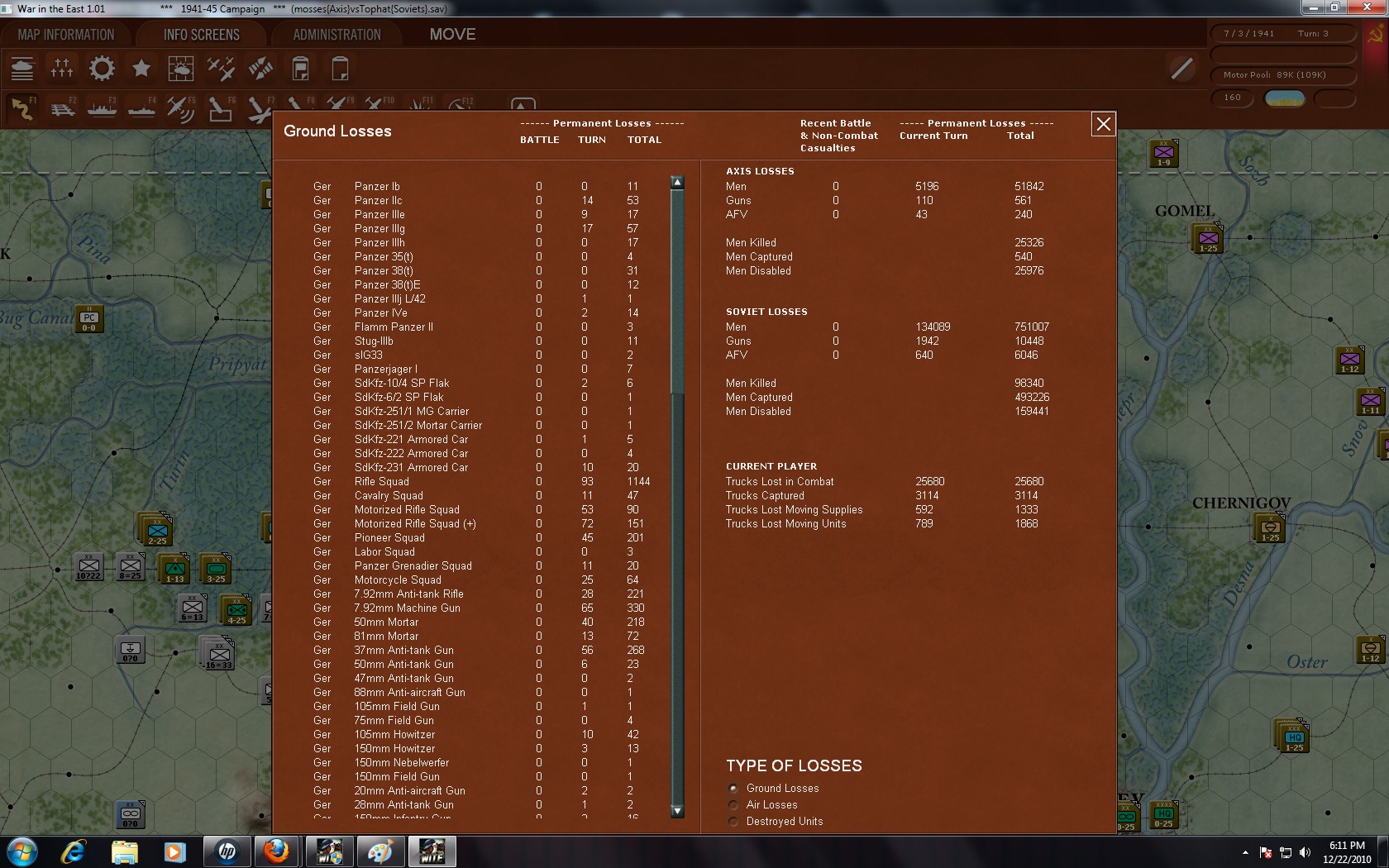
Task: Click the TOTAL column header
Action: (x=644, y=140)
